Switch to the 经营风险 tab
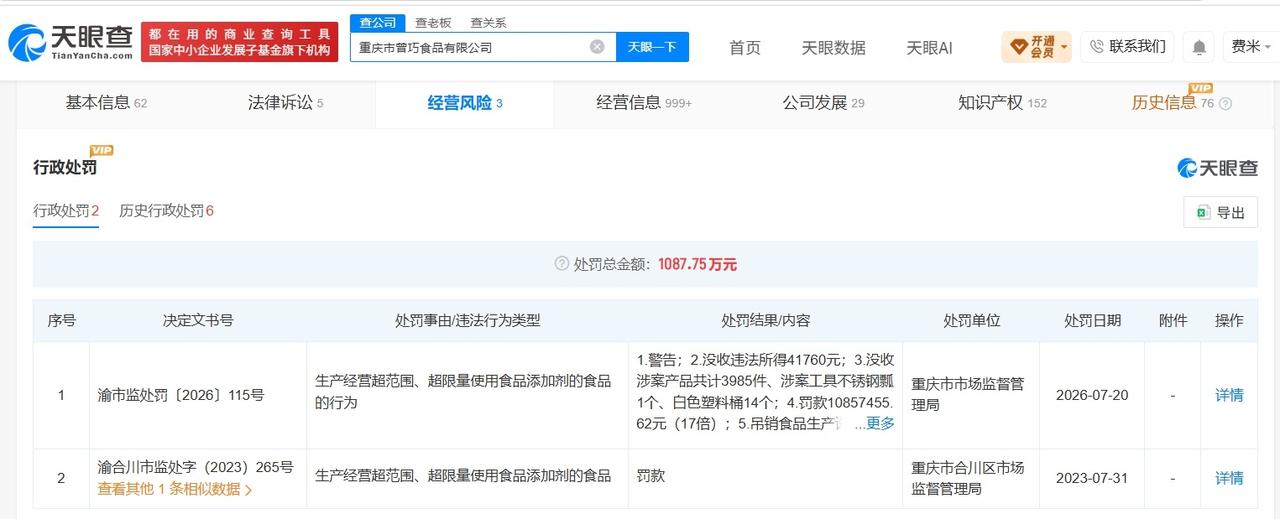 tap(465, 102)
